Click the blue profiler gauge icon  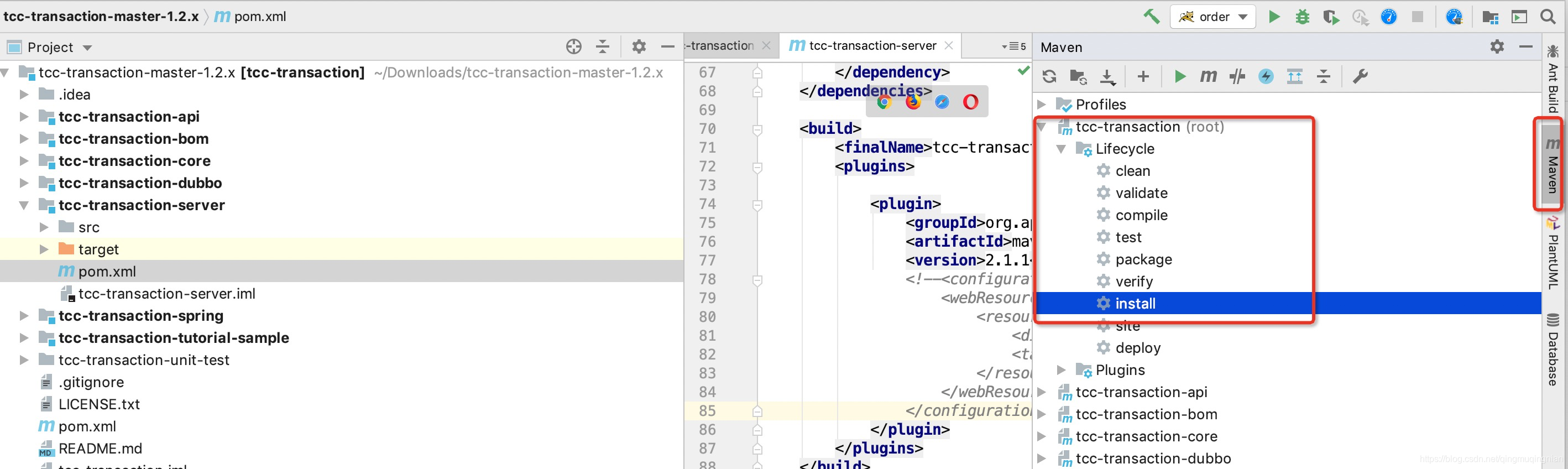(1388, 17)
